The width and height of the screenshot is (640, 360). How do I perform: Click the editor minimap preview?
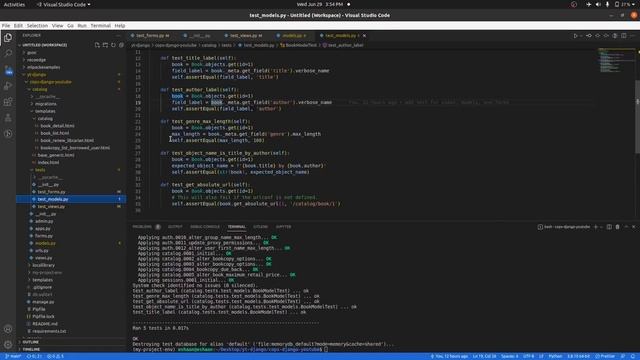(x=616, y=60)
